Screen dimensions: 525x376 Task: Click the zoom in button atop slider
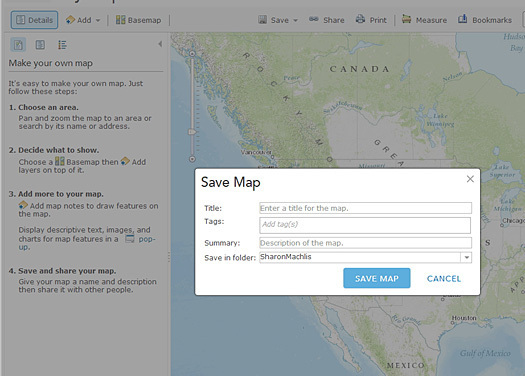[x=192, y=54]
